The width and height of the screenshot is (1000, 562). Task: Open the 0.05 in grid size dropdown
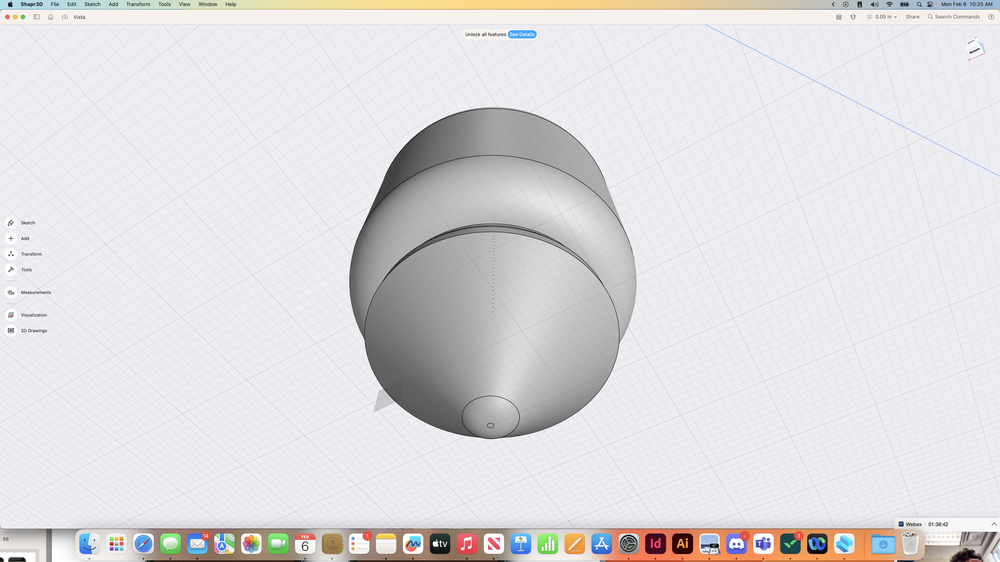[882, 17]
